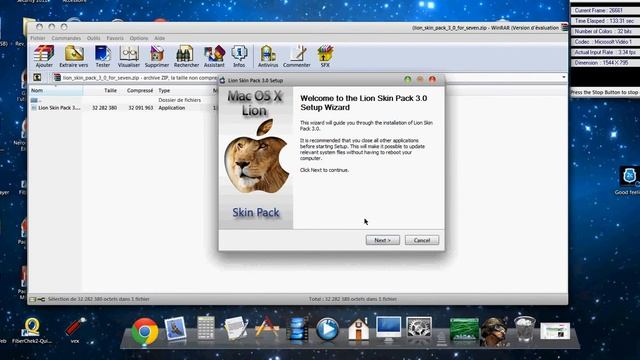Click the Time Elapsed readout

pyautogui.click(x=605, y=21)
